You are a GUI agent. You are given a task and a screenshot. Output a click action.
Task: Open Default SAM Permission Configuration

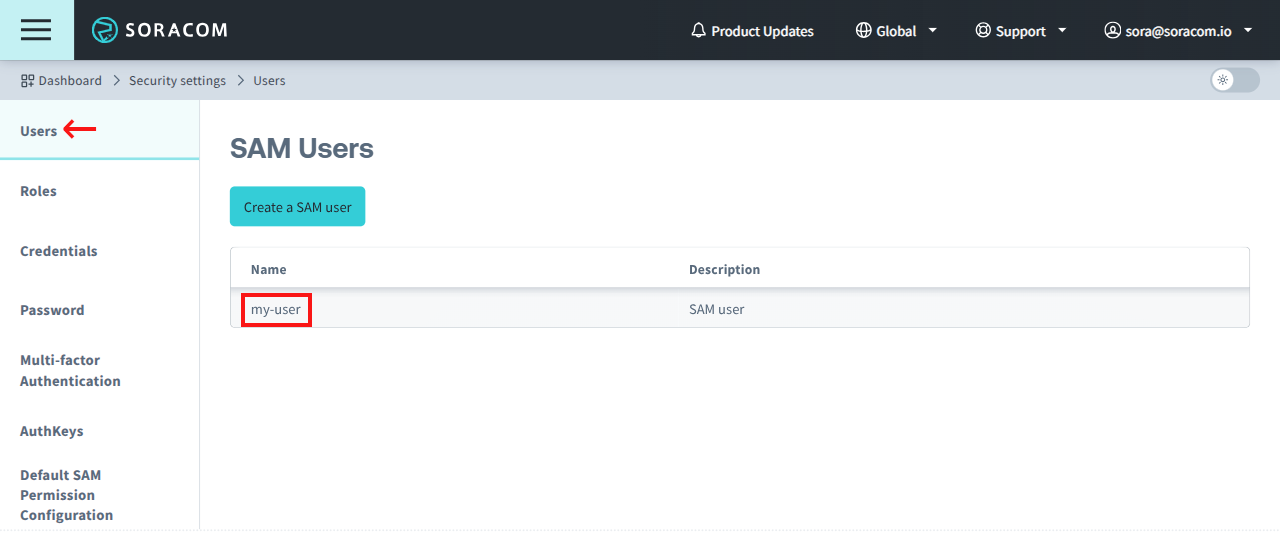tap(66, 495)
